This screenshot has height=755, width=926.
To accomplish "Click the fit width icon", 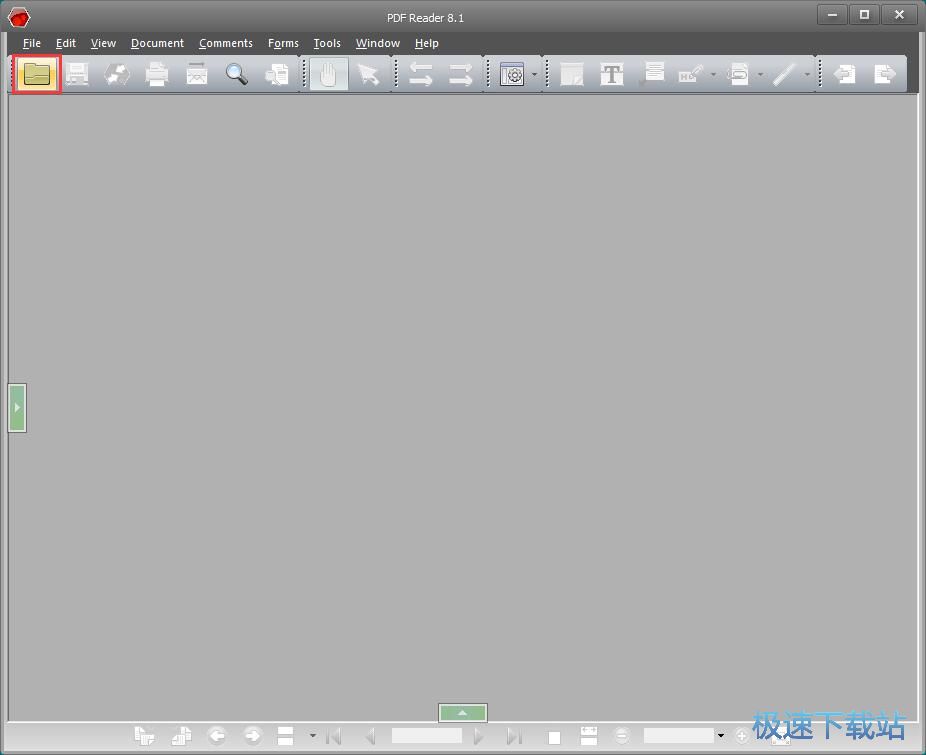I will pos(589,736).
